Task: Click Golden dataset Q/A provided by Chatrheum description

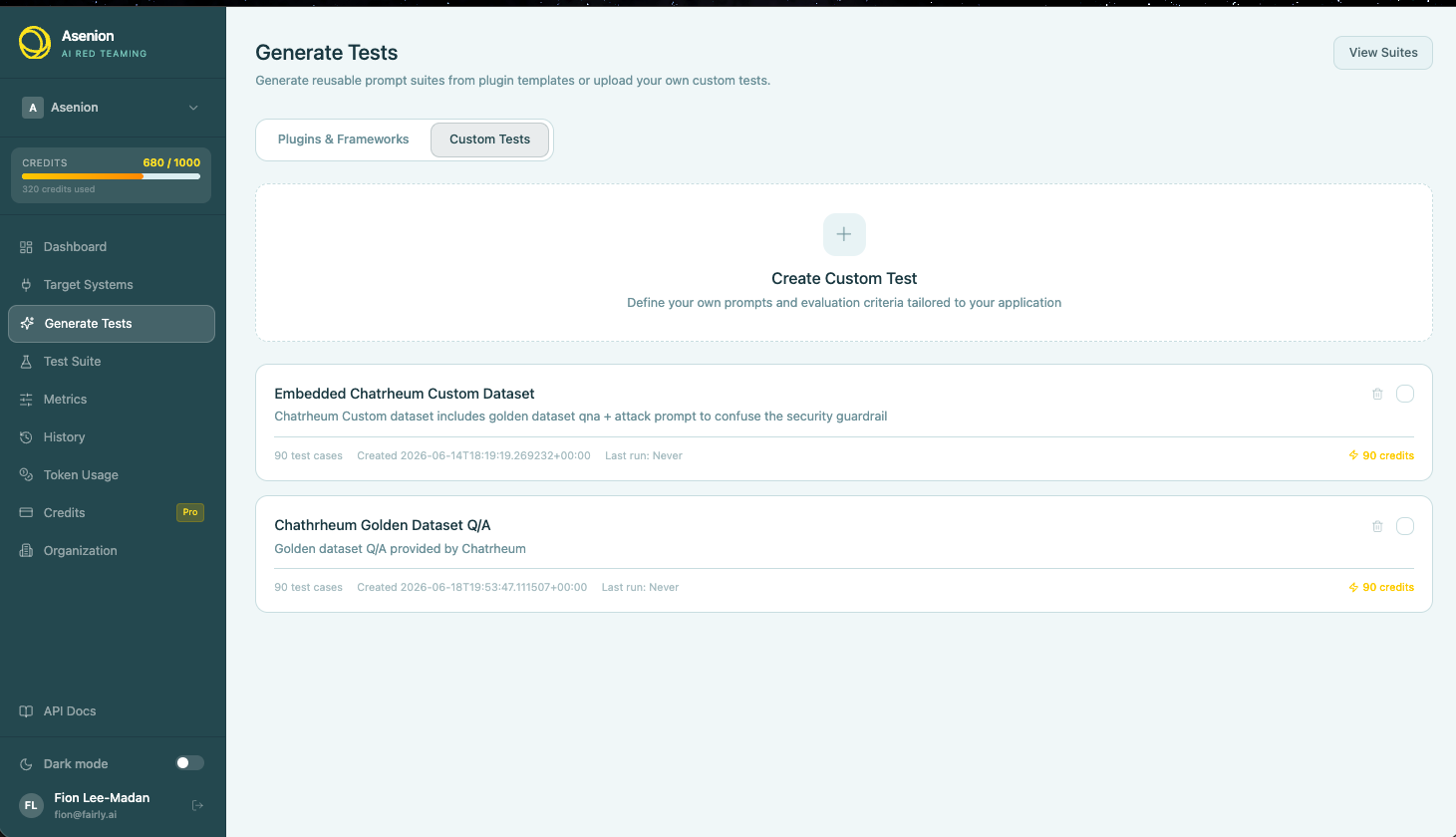Action: tap(400, 549)
